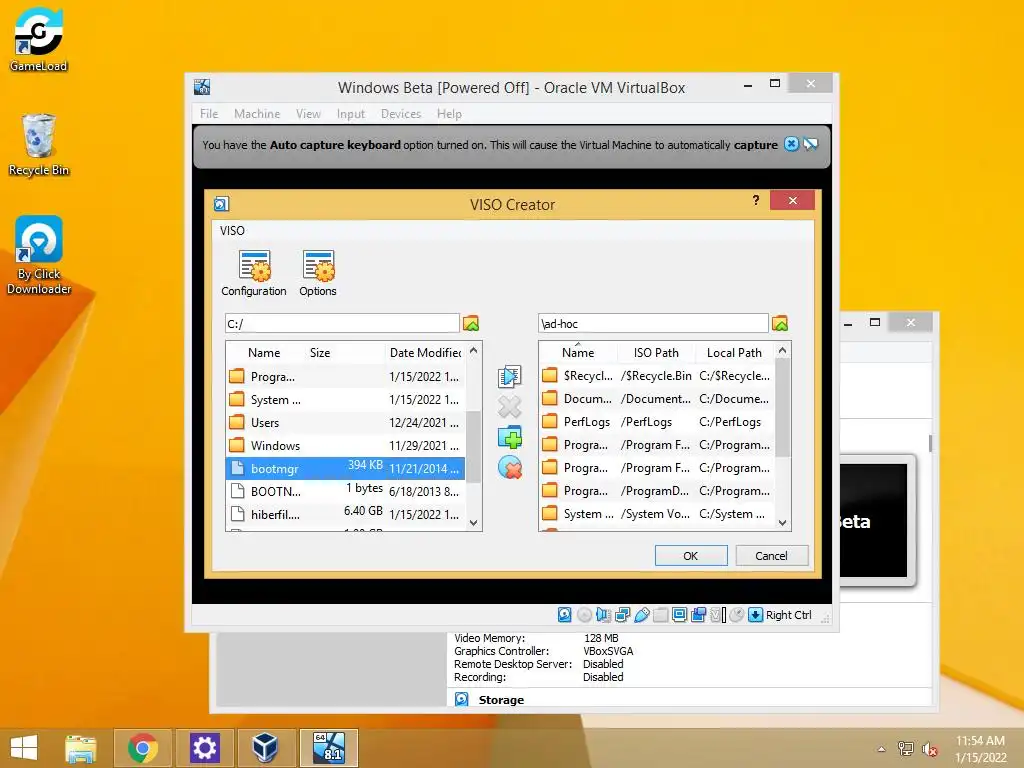Click the audio status bar icon
1024x768 pixels.
click(603, 615)
